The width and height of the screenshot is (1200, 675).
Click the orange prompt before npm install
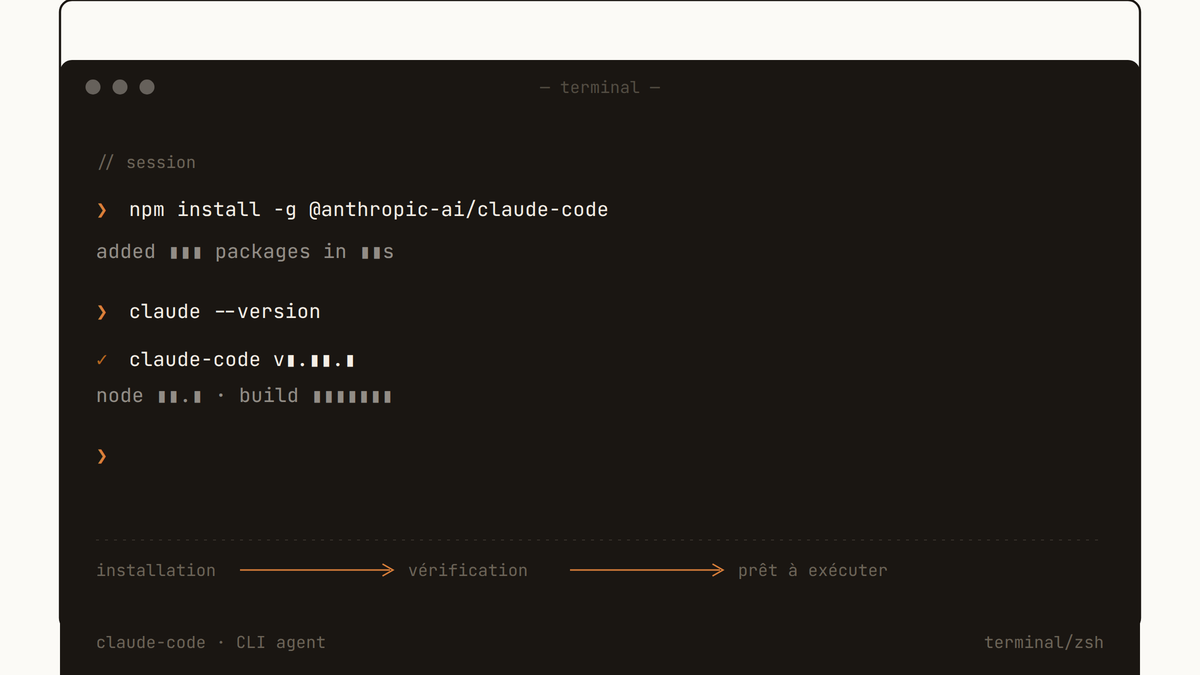coord(102,210)
